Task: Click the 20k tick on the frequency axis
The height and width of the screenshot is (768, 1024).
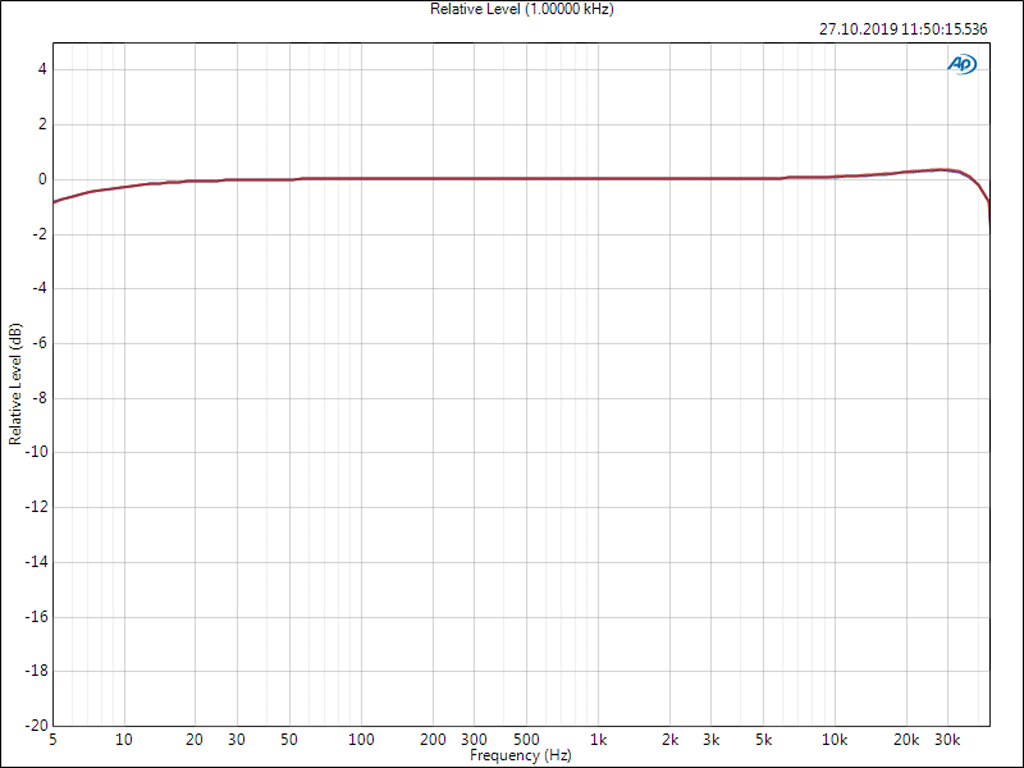Action: 906,740
